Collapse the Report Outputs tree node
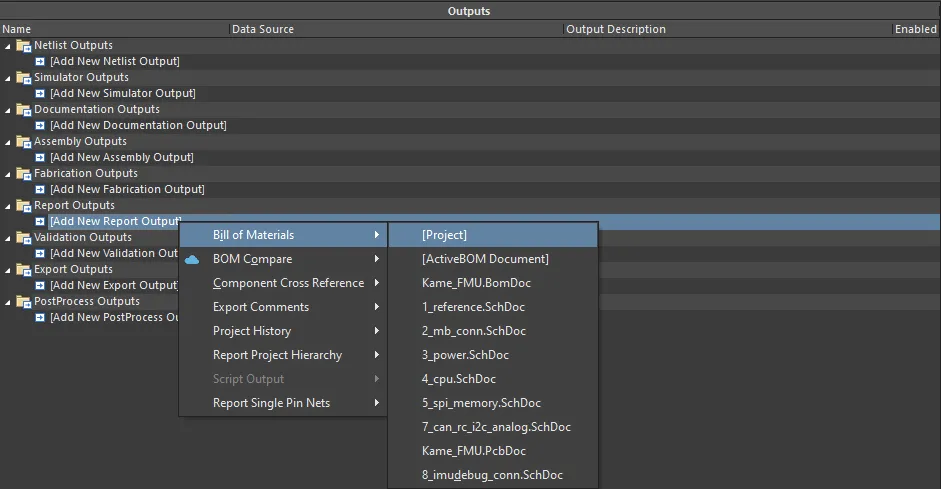 [x=8, y=206]
